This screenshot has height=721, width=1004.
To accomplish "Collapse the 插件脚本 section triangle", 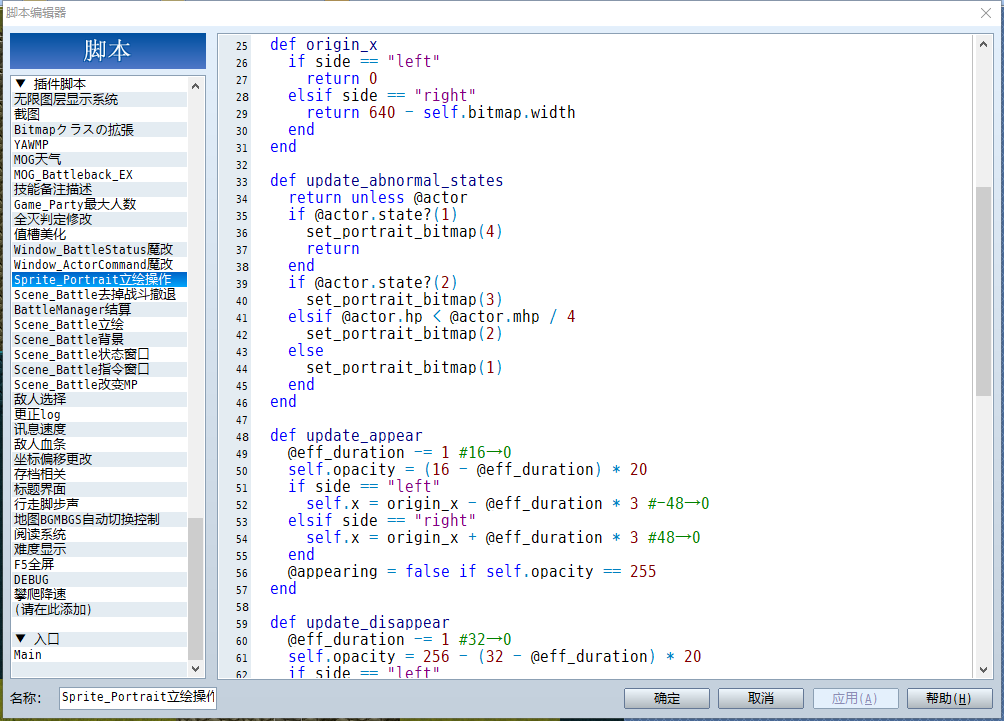I will [20, 83].
